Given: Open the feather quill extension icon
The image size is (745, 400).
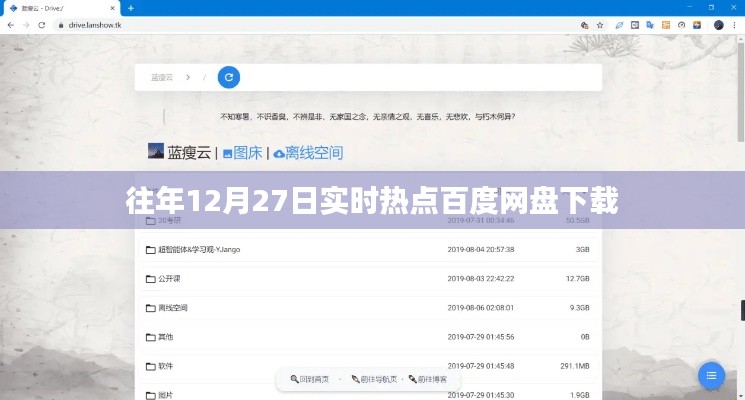Looking at the screenshot, I should [619, 25].
